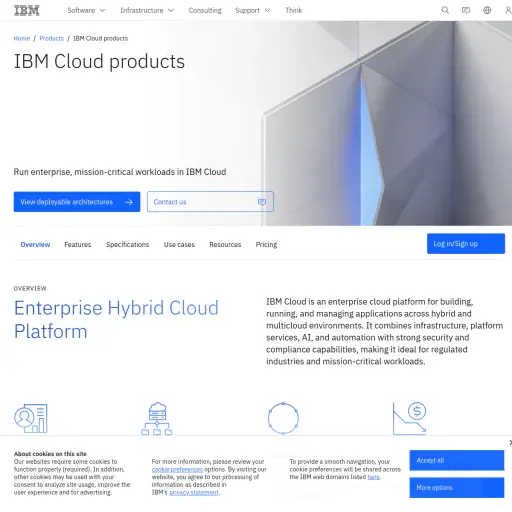Click the Contact us button
Viewport: 512px width, 512px height.
coord(210,202)
